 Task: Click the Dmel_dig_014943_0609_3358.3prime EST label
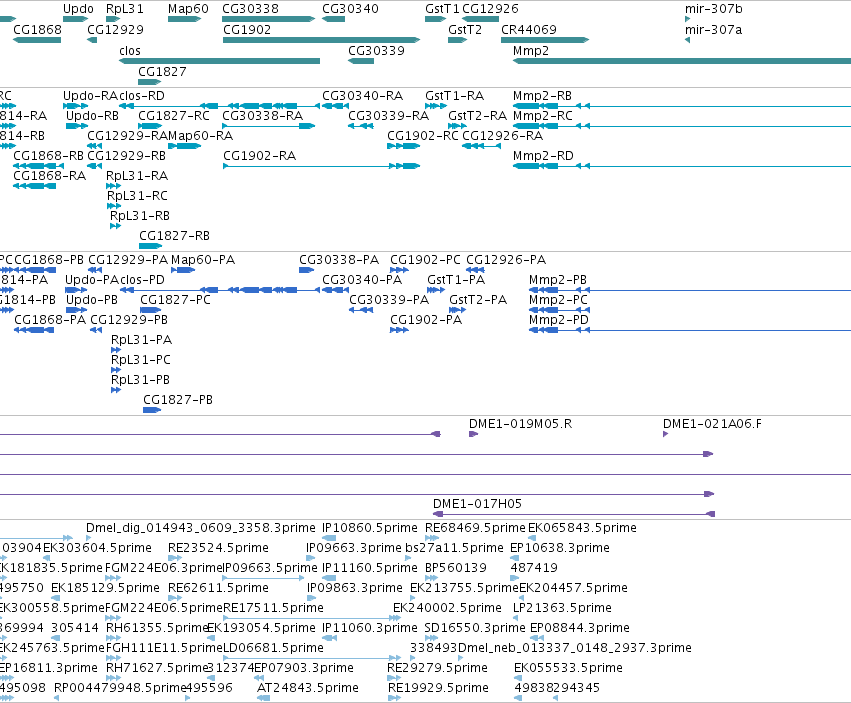click(201, 528)
